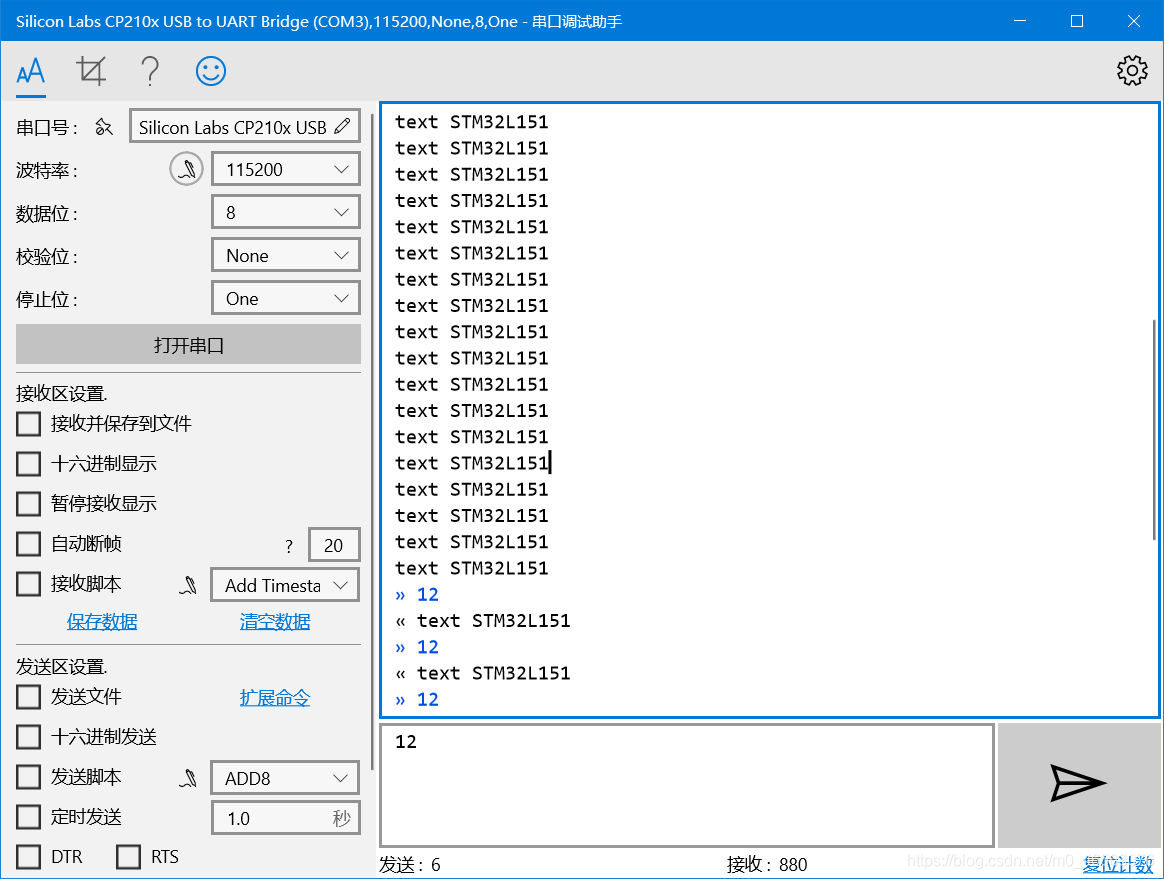
Task: Enable 自动断帧 checkbox
Action: click(x=28, y=544)
